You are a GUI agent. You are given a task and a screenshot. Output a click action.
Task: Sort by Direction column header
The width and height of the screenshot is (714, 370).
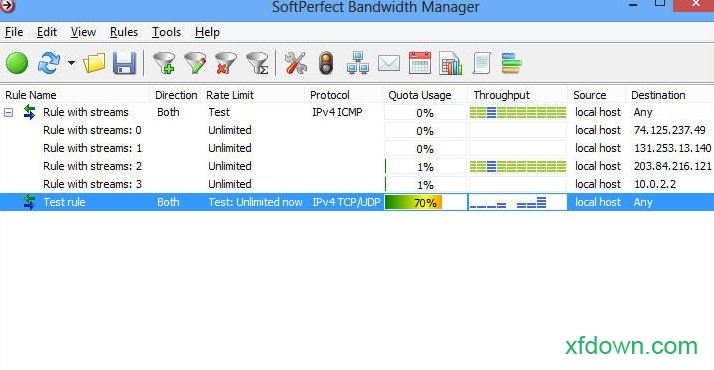(x=176, y=95)
